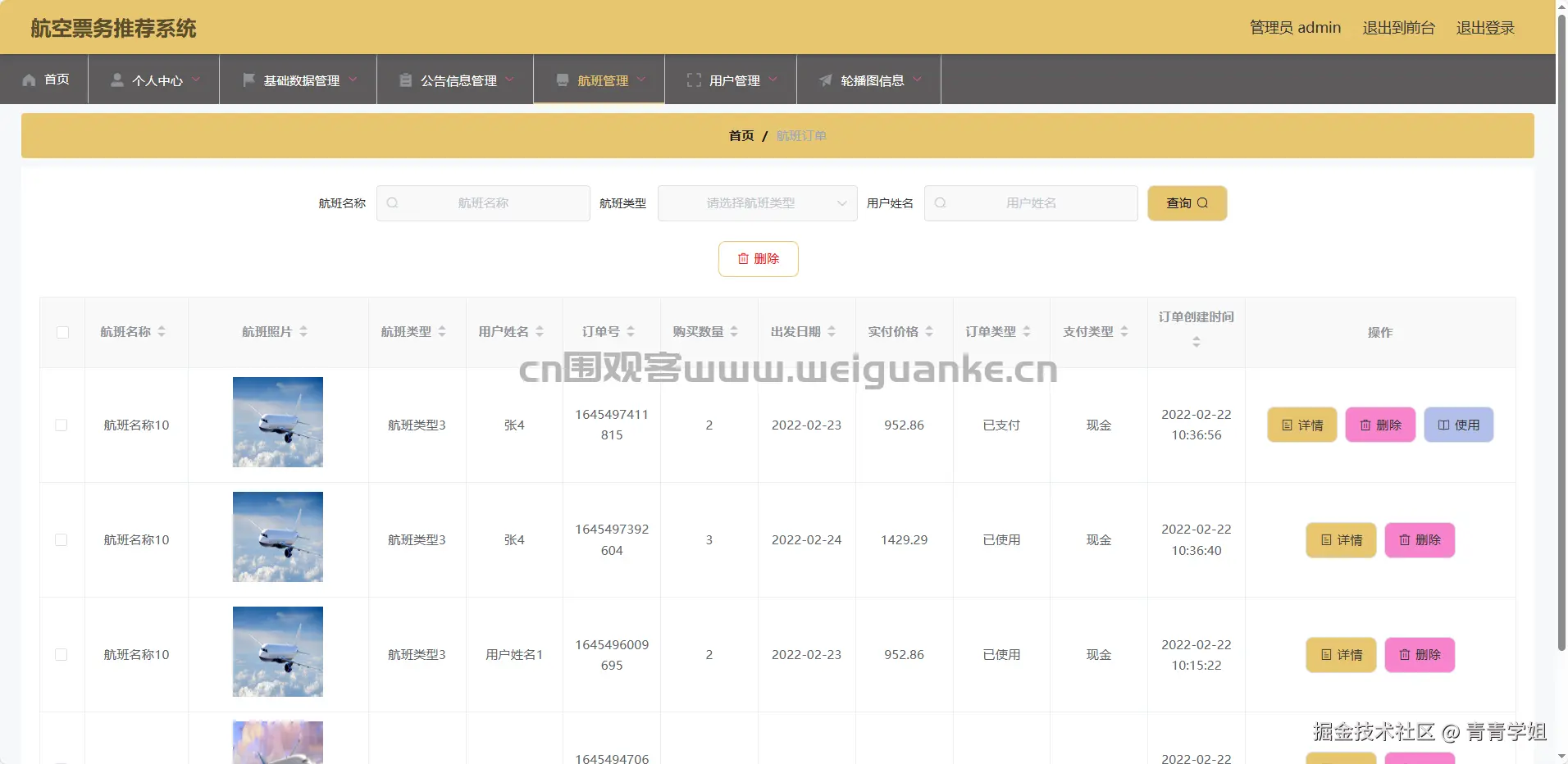This screenshot has width=1568, height=764.
Task: Open 详情 for order 1645497411815
Action: pos(1302,425)
